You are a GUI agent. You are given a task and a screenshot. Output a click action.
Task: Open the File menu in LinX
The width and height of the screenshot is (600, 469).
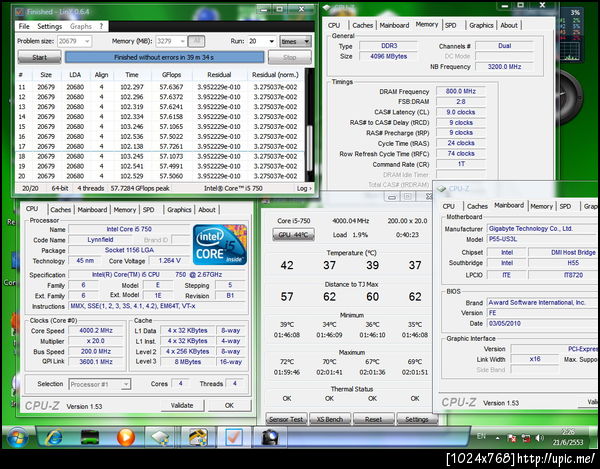(x=24, y=26)
